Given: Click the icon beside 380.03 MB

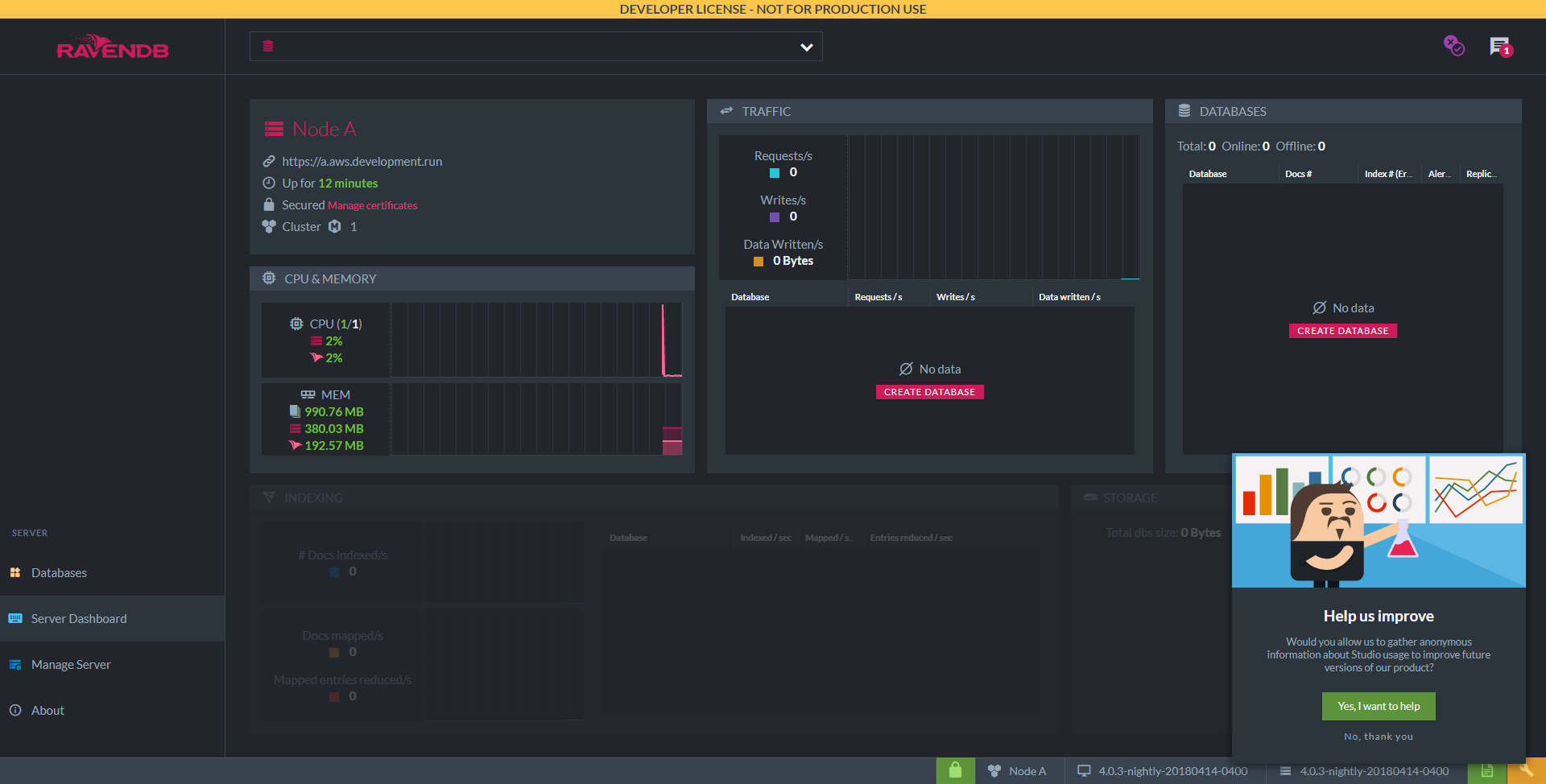Looking at the screenshot, I should (x=295, y=428).
